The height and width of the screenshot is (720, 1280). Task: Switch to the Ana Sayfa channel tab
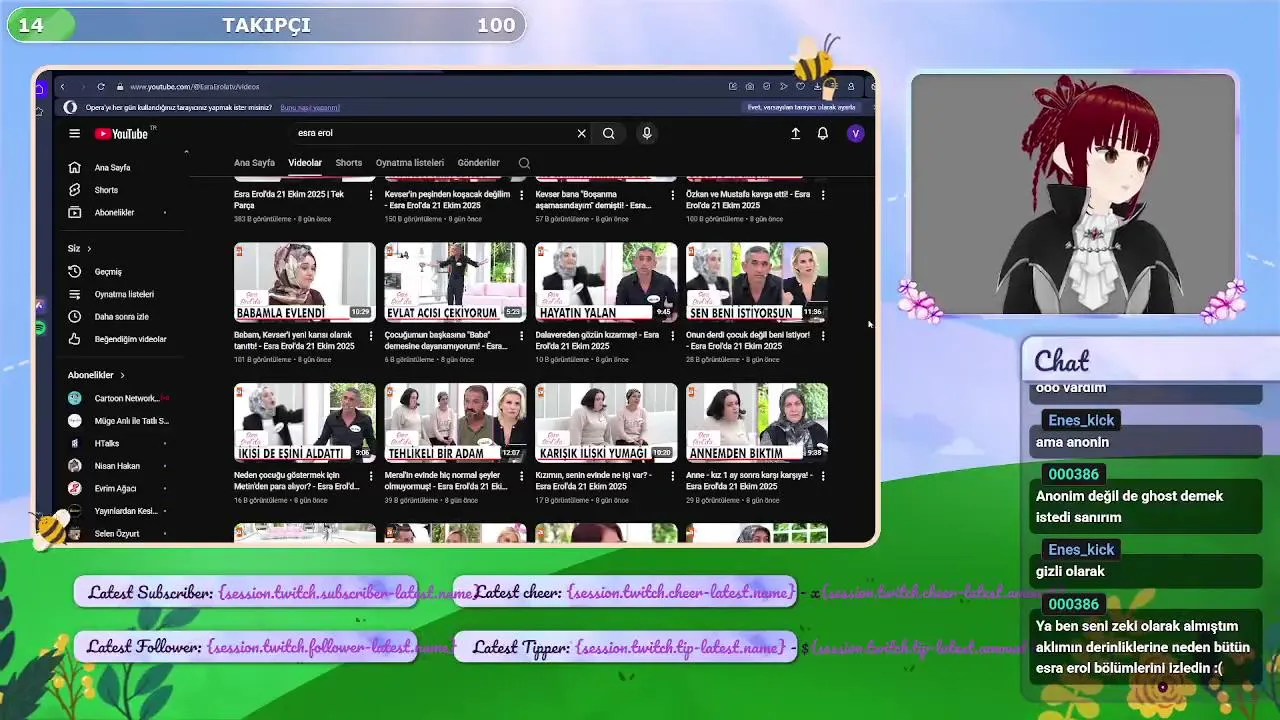tap(254, 163)
